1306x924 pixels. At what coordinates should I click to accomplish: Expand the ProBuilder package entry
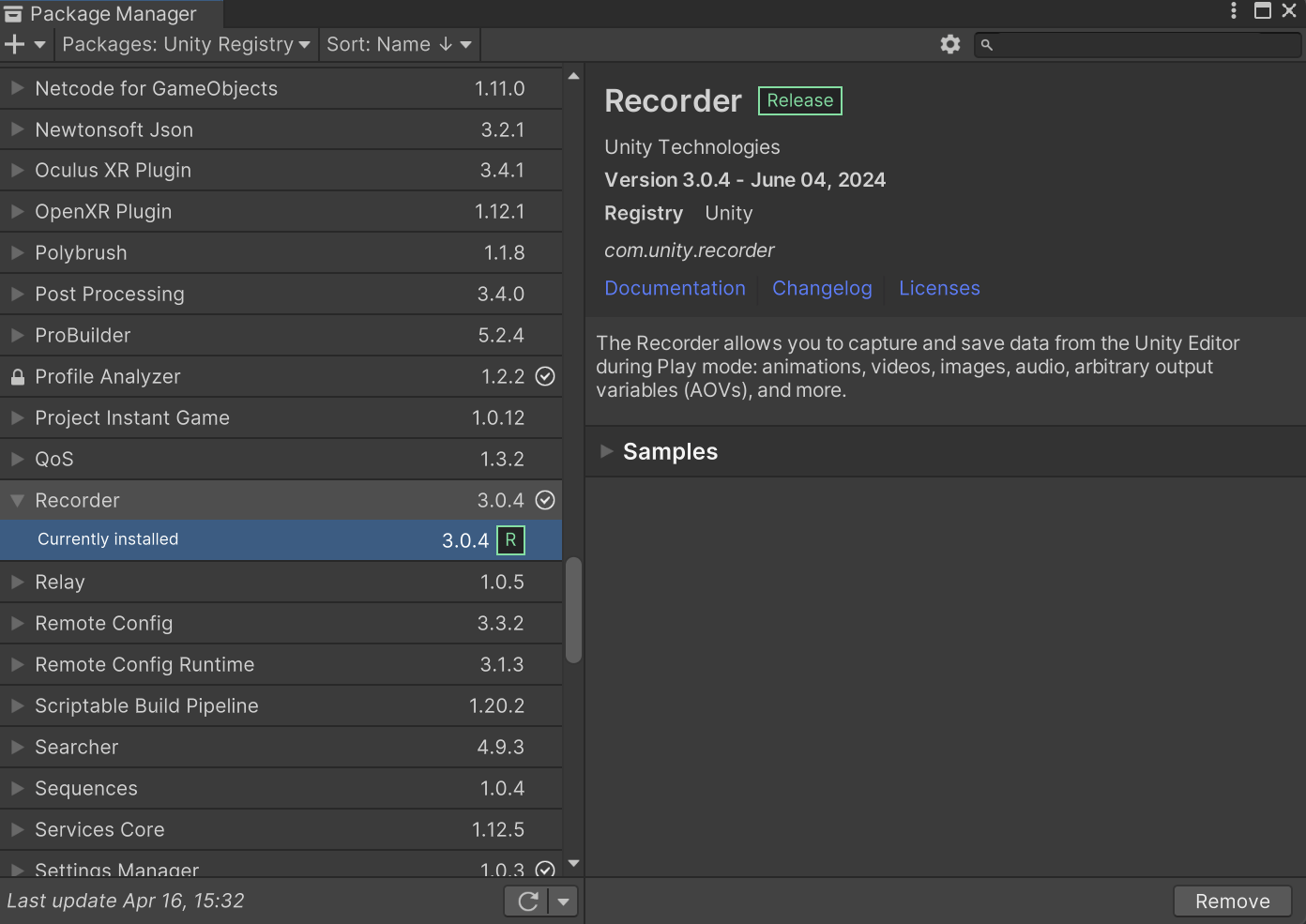[x=17, y=335]
